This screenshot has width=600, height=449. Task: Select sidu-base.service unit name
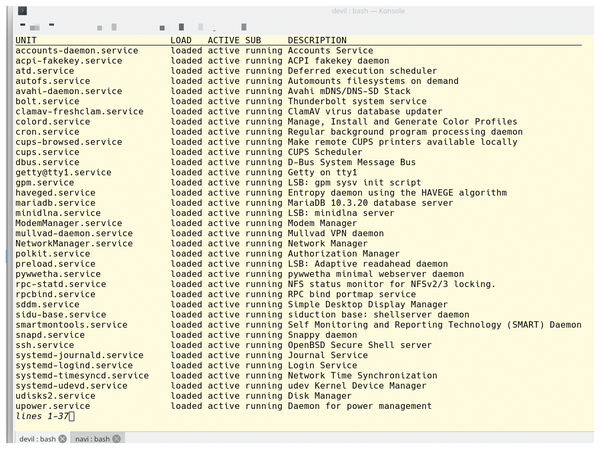pyautogui.click(x=61, y=315)
